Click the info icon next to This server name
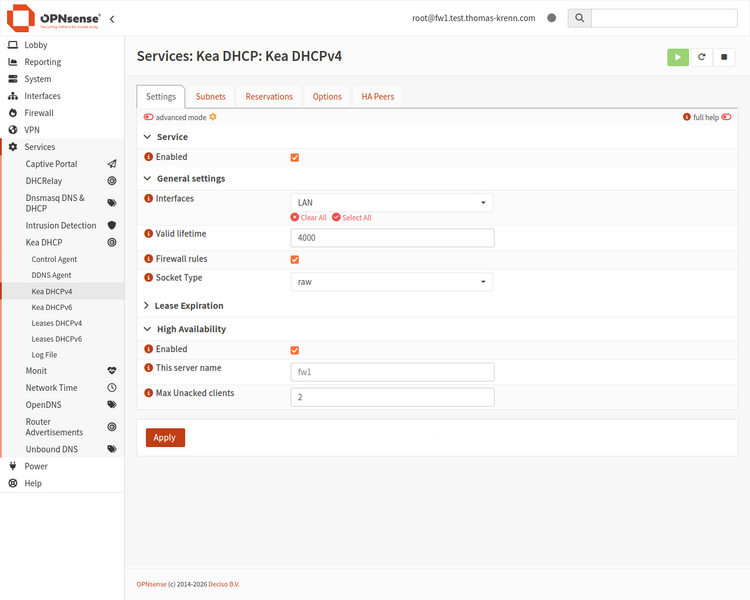The image size is (750, 600). 149,367
